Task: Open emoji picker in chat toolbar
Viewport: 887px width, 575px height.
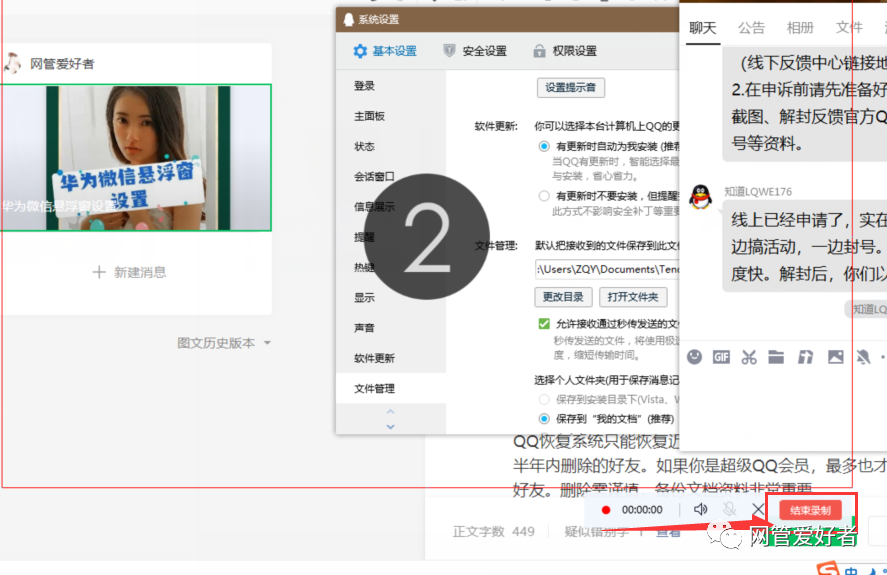Action: tap(694, 357)
